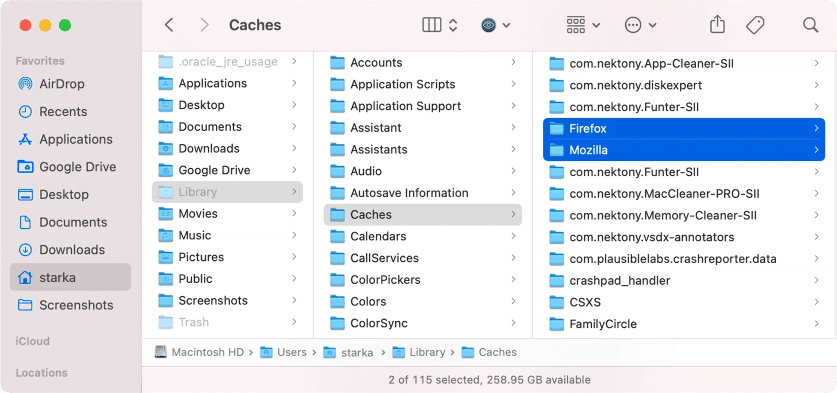Select the Firefox cache folder
Image resolution: width=837 pixels, height=393 pixels.
pyautogui.click(x=684, y=128)
